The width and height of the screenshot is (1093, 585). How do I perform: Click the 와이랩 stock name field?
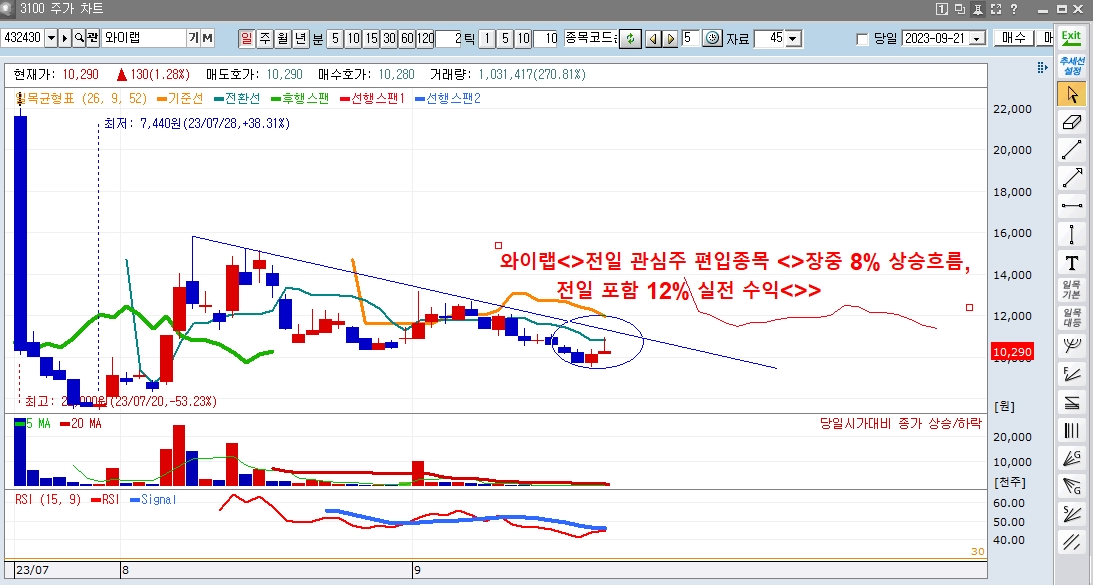[x=144, y=38]
